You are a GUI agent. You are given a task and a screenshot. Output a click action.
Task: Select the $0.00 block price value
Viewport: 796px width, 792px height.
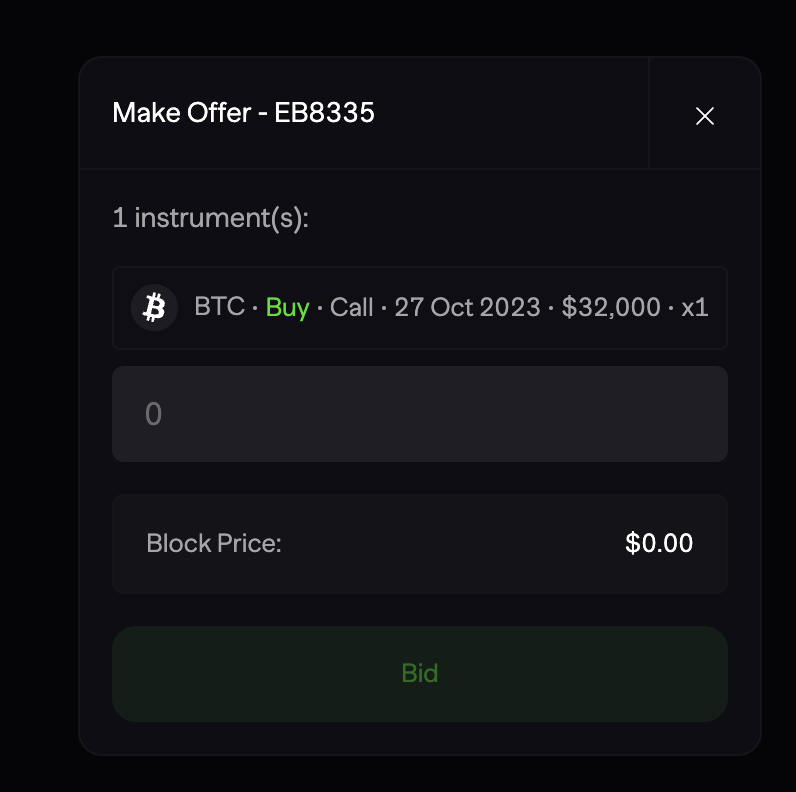click(659, 543)
